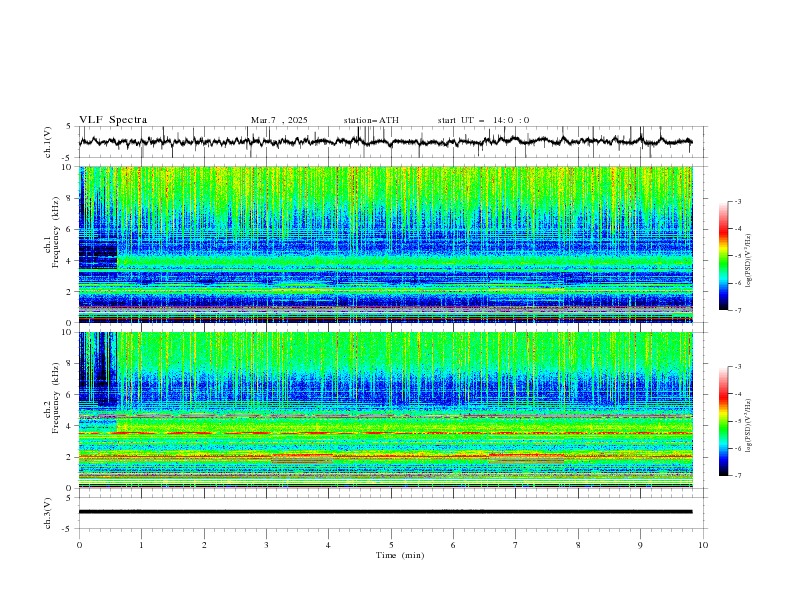Click the dark blue startup patch in ch.2 spectrogram
Image resolution: width=792 pixels, height=612 pixels.
point(98,368)
